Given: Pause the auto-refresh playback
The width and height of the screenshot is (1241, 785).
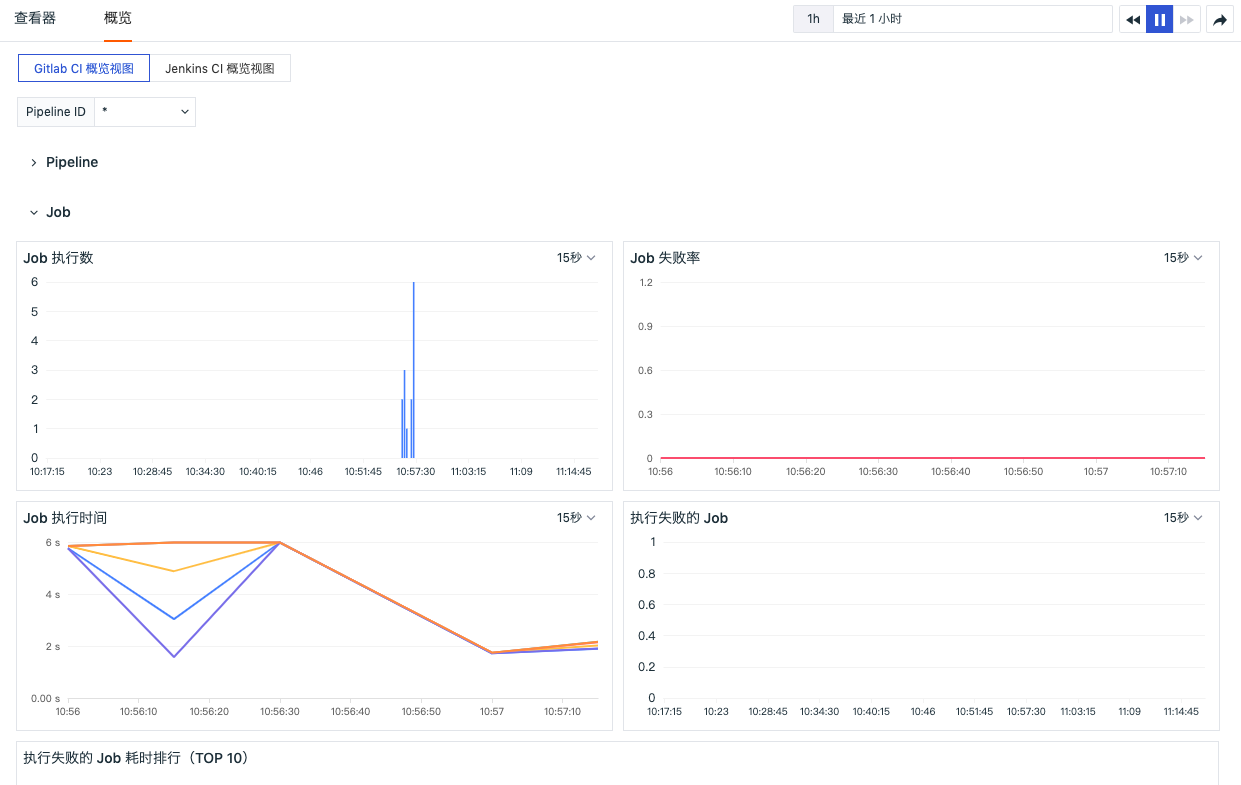Looking at the screenshot, I should (1159, 19).
